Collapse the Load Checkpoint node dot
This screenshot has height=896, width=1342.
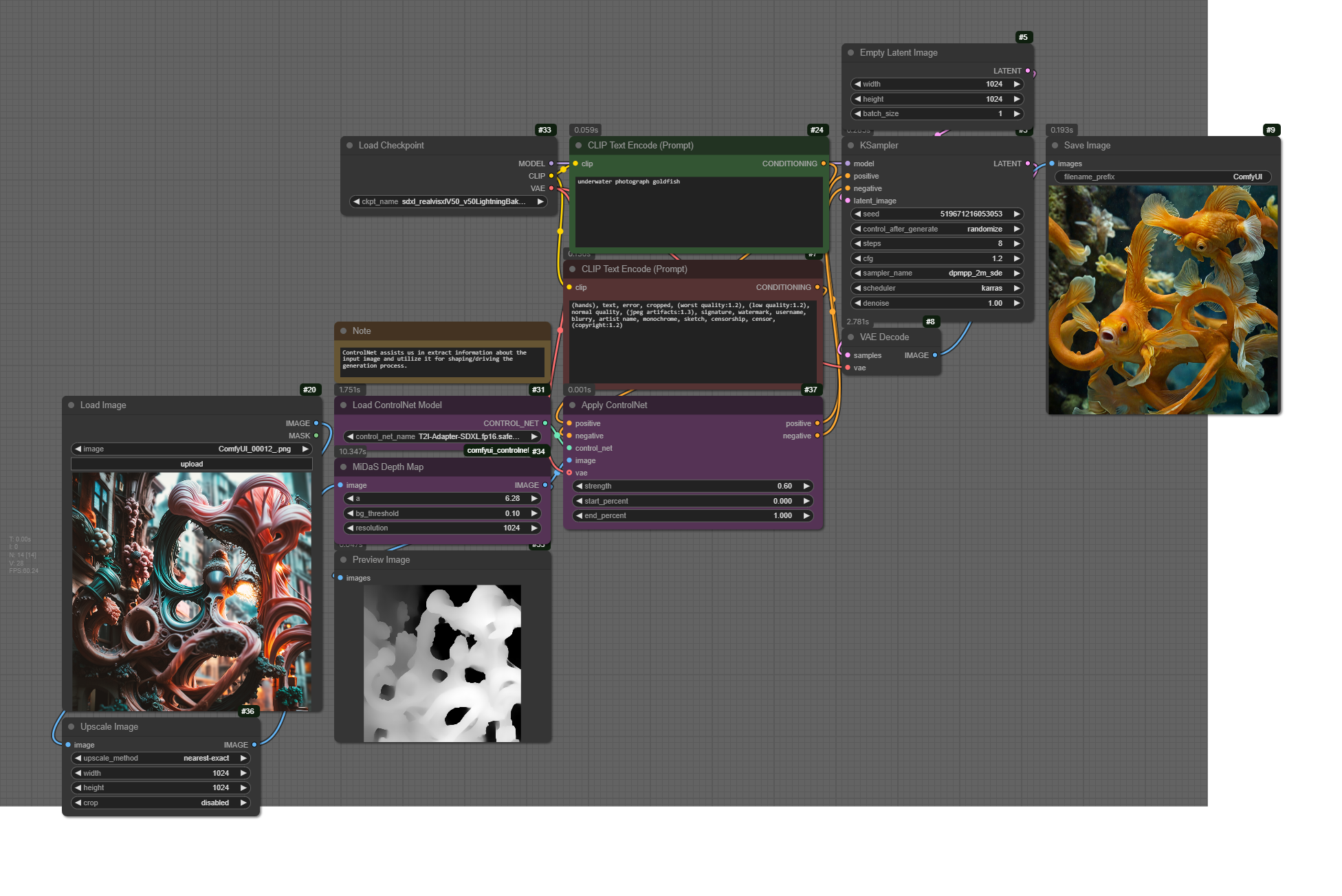click(x=350, y=146)
